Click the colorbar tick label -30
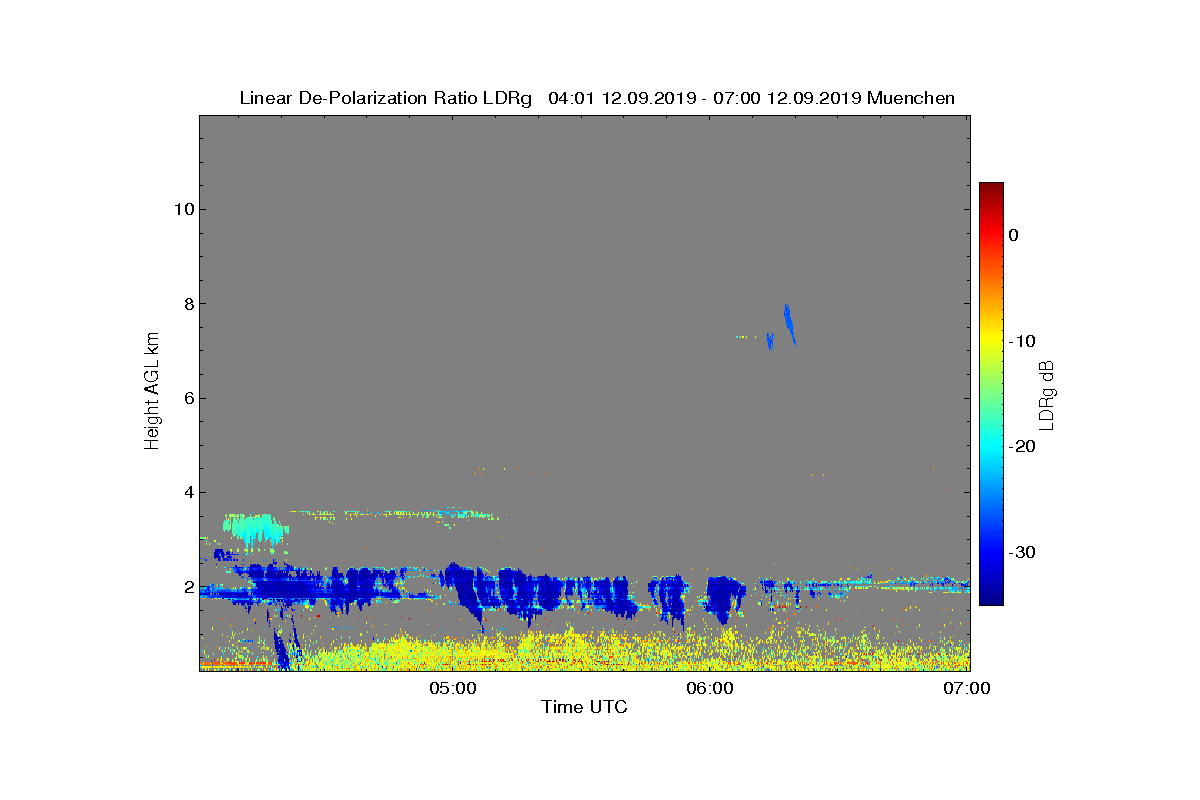This screenshot has width=1200, height=800. 1021,553
